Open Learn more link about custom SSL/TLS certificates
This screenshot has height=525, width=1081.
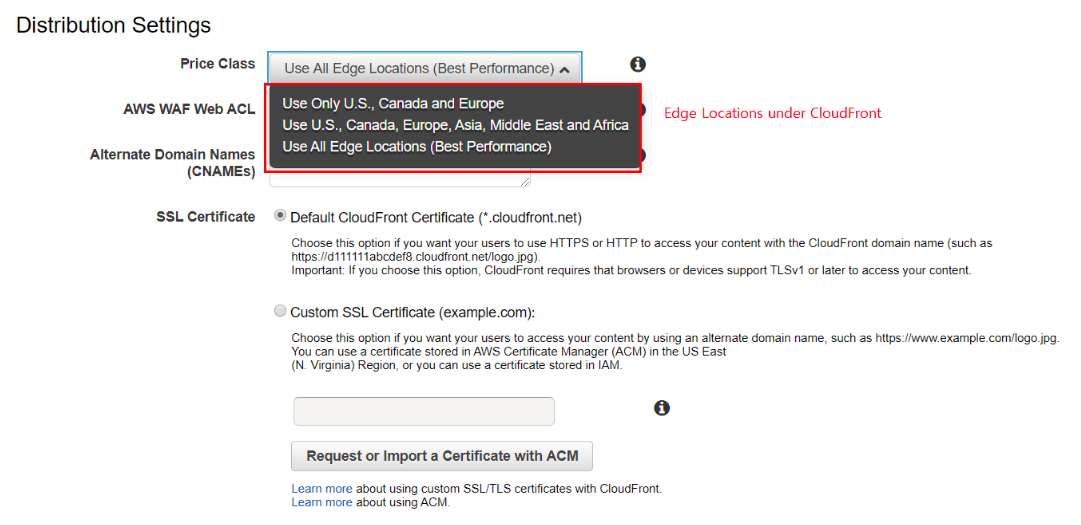pyautogui.click(x=321, y=489)
